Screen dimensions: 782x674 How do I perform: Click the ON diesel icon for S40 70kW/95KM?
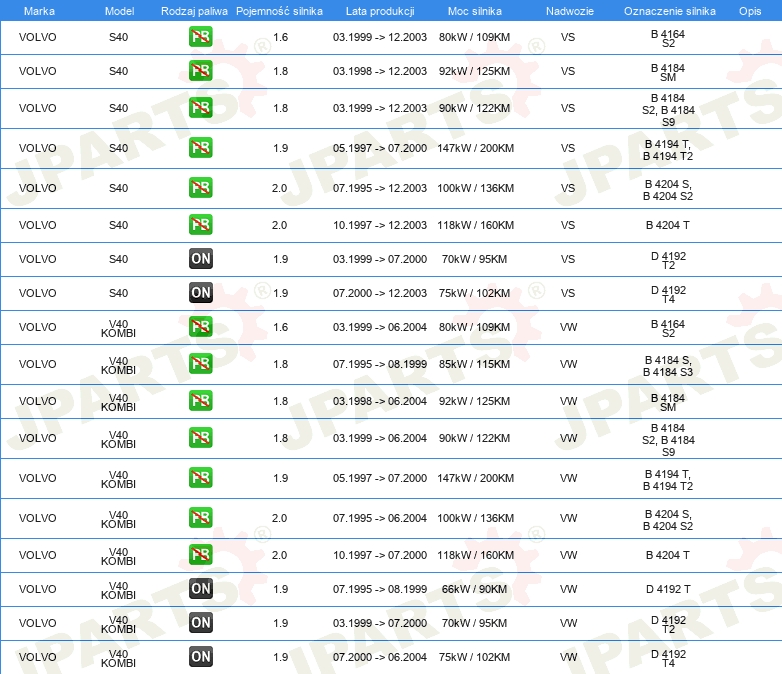[x=200, y=259]
